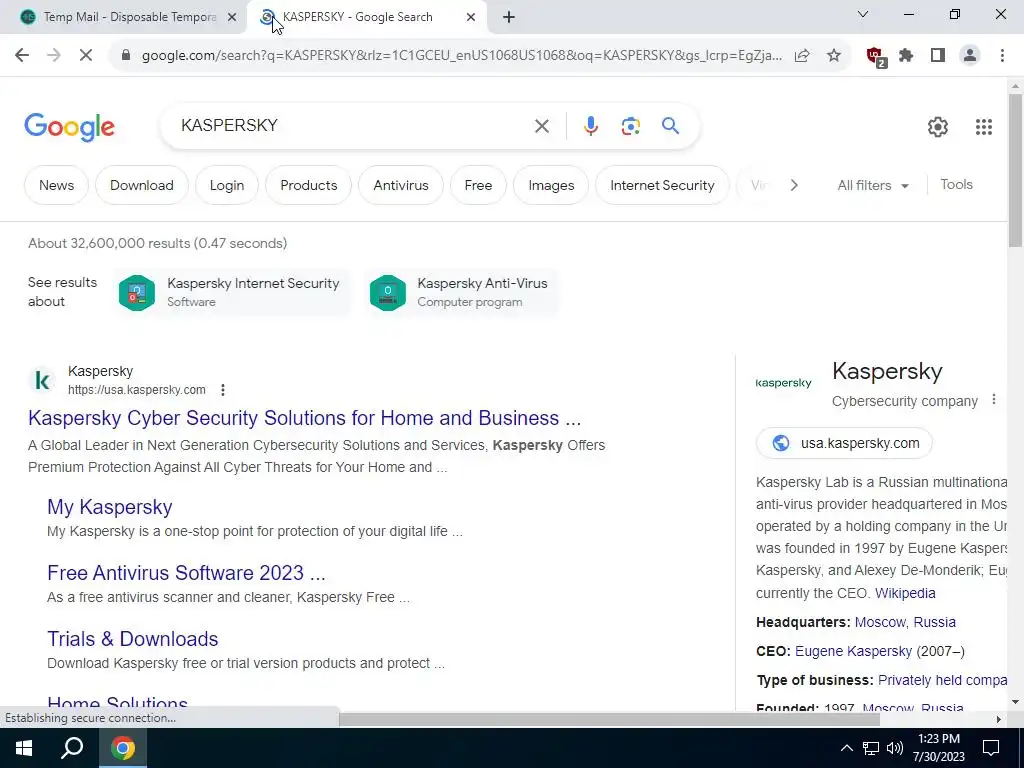This screenshot has width=1024, height=768.
Task: Open the Chrome profile avatar
Action: (x=970, y=56)
